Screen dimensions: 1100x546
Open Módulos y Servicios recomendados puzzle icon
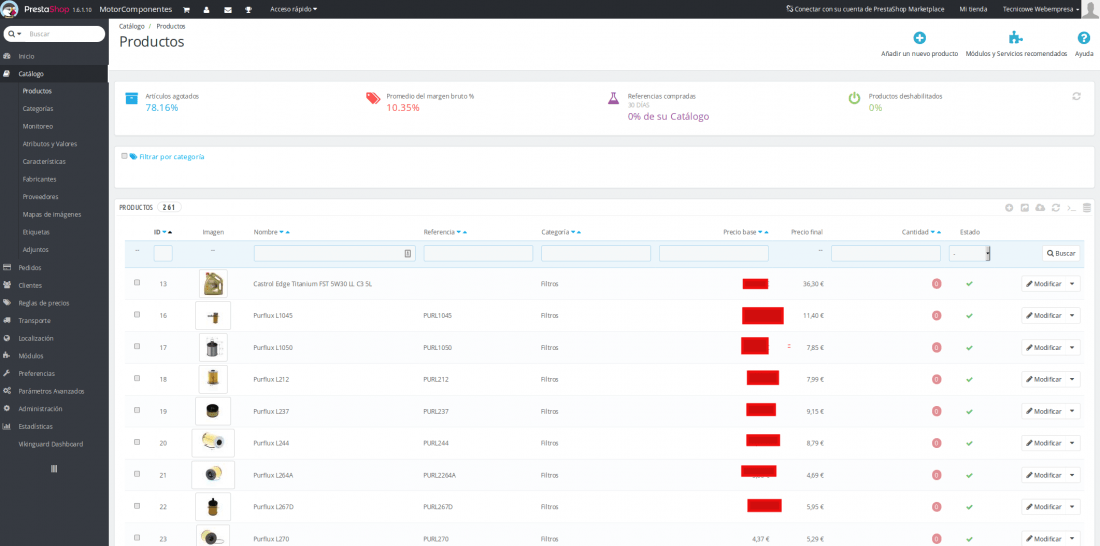point(1015,38)
